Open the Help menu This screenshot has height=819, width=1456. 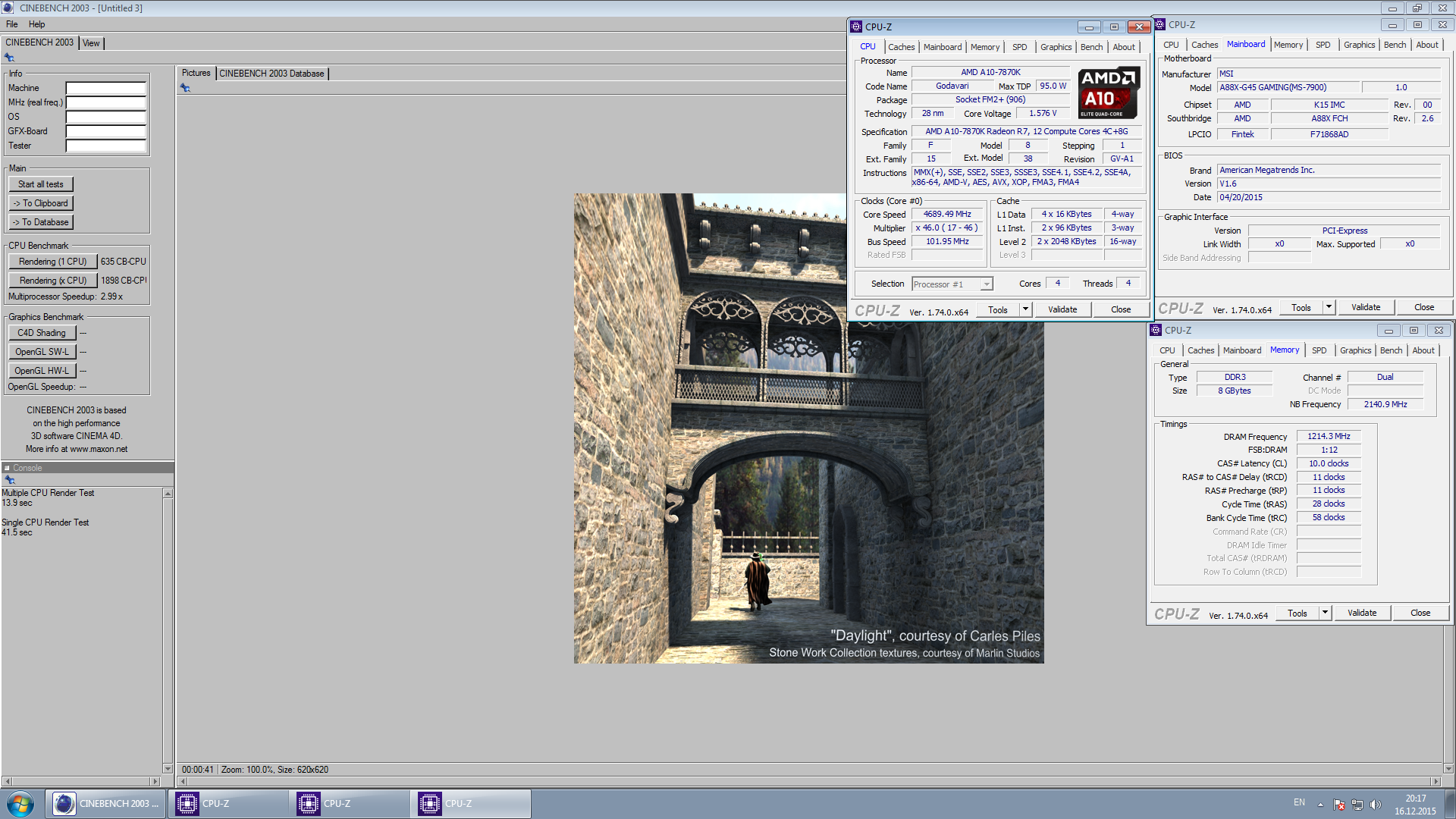pyautogui.click(x=36, y=24)
